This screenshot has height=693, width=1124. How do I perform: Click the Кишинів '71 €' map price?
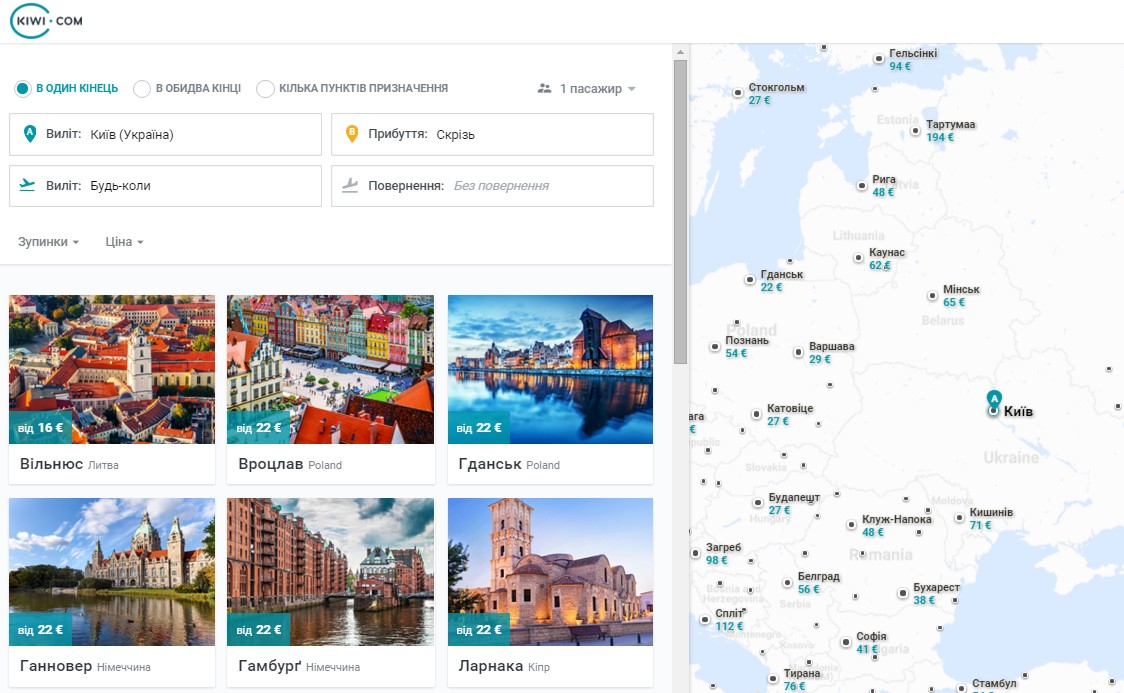(x=981, y=525)
